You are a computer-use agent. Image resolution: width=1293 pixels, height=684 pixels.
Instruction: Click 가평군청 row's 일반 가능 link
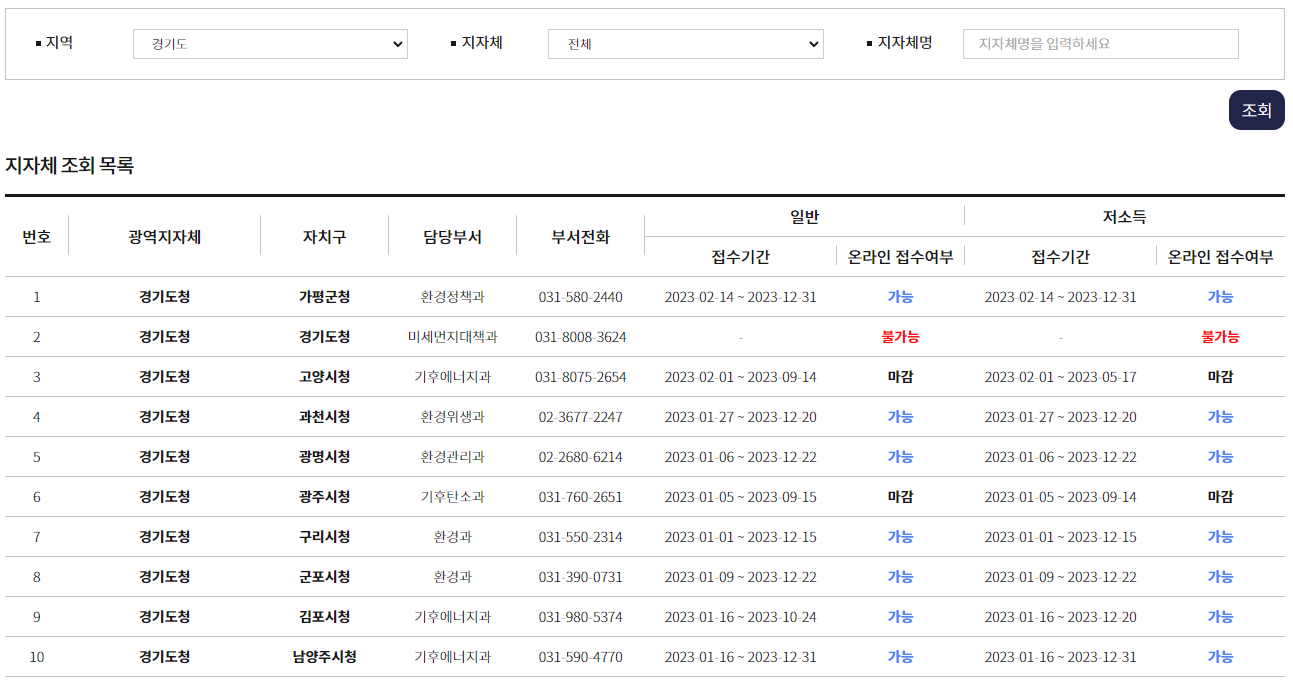900,297
